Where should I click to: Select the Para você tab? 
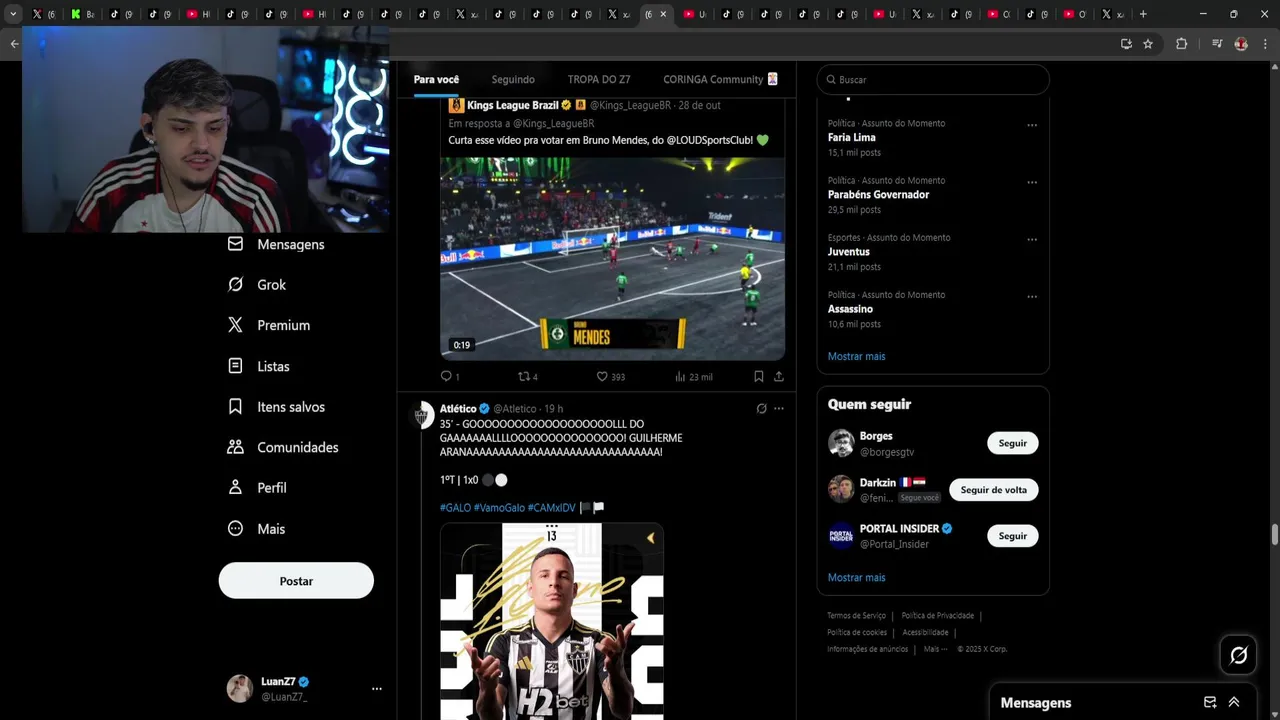(436, 80)
